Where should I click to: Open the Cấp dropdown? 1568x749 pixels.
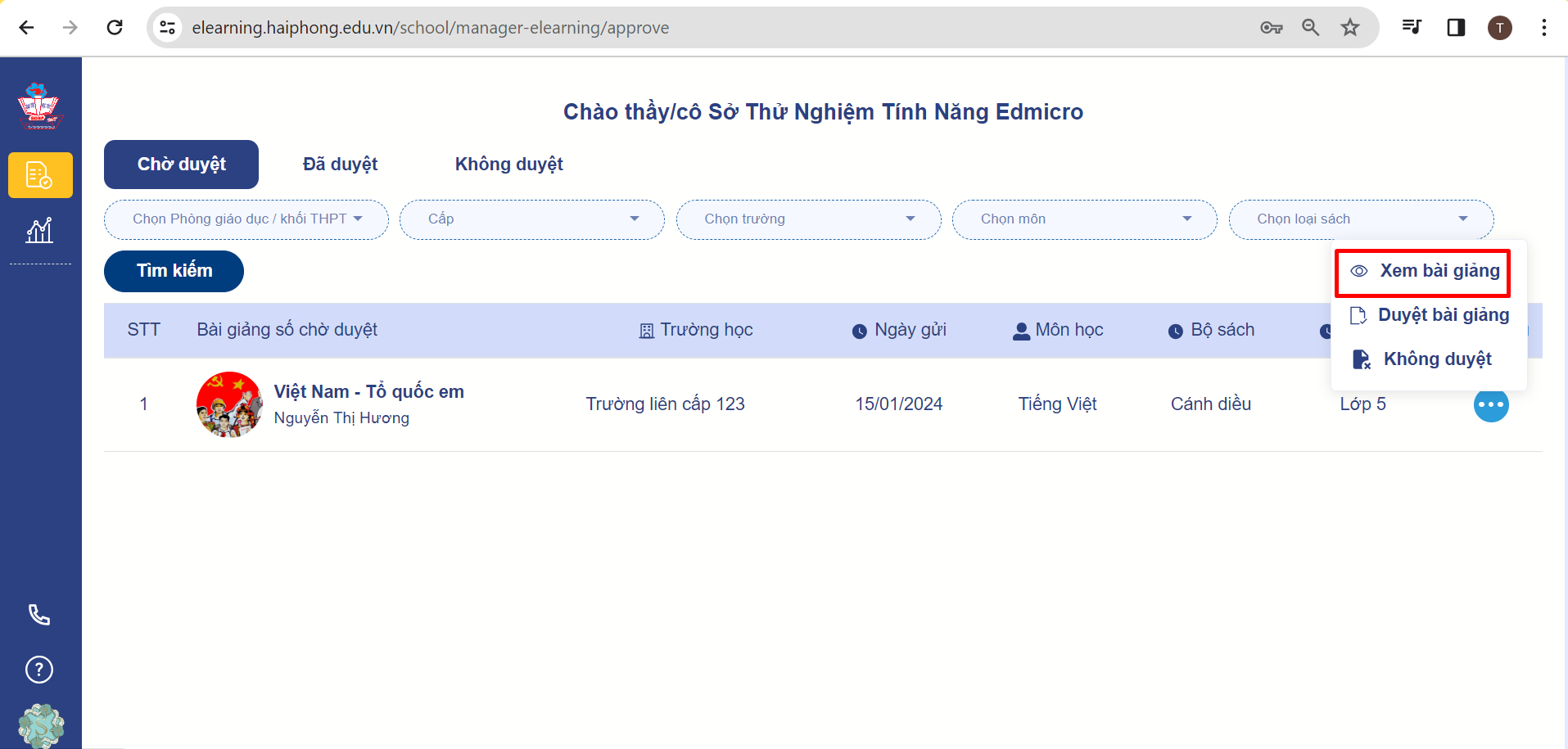531,219
